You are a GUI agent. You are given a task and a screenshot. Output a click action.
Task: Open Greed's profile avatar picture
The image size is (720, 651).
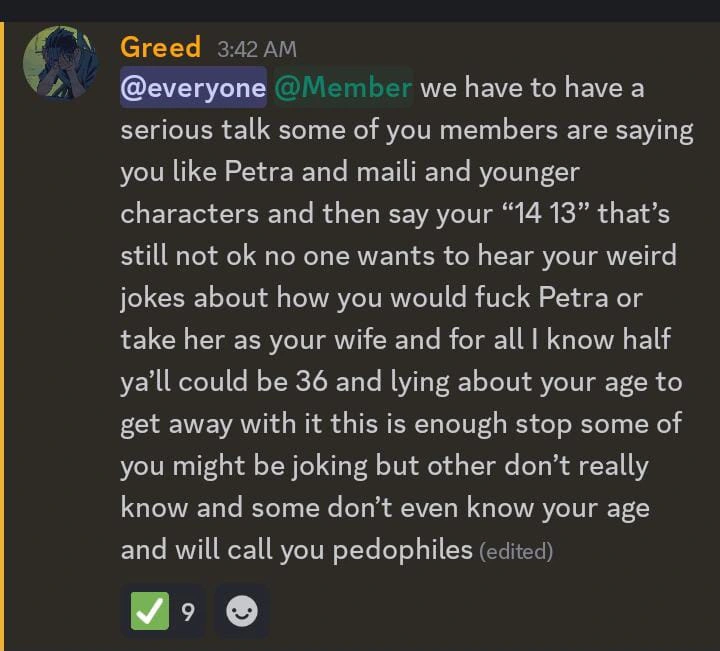60,62
